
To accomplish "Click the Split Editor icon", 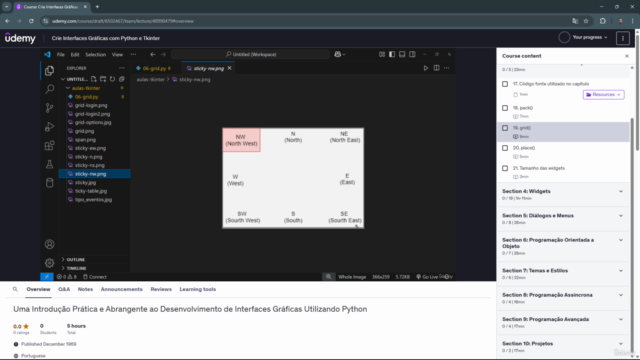I will click(x=436, y=68).
